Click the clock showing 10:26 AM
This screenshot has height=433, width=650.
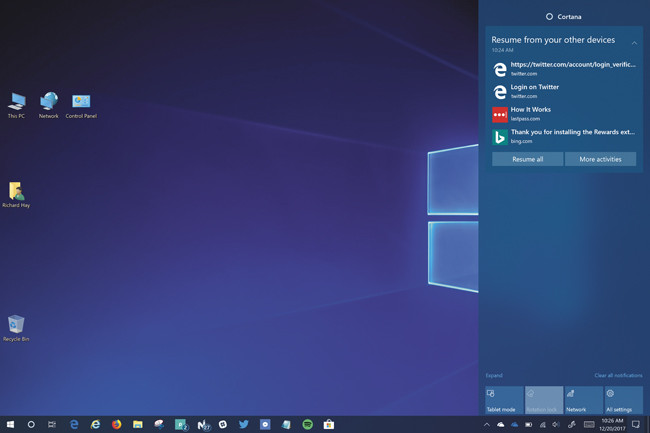pyautogui.click(x=612, y=424)
